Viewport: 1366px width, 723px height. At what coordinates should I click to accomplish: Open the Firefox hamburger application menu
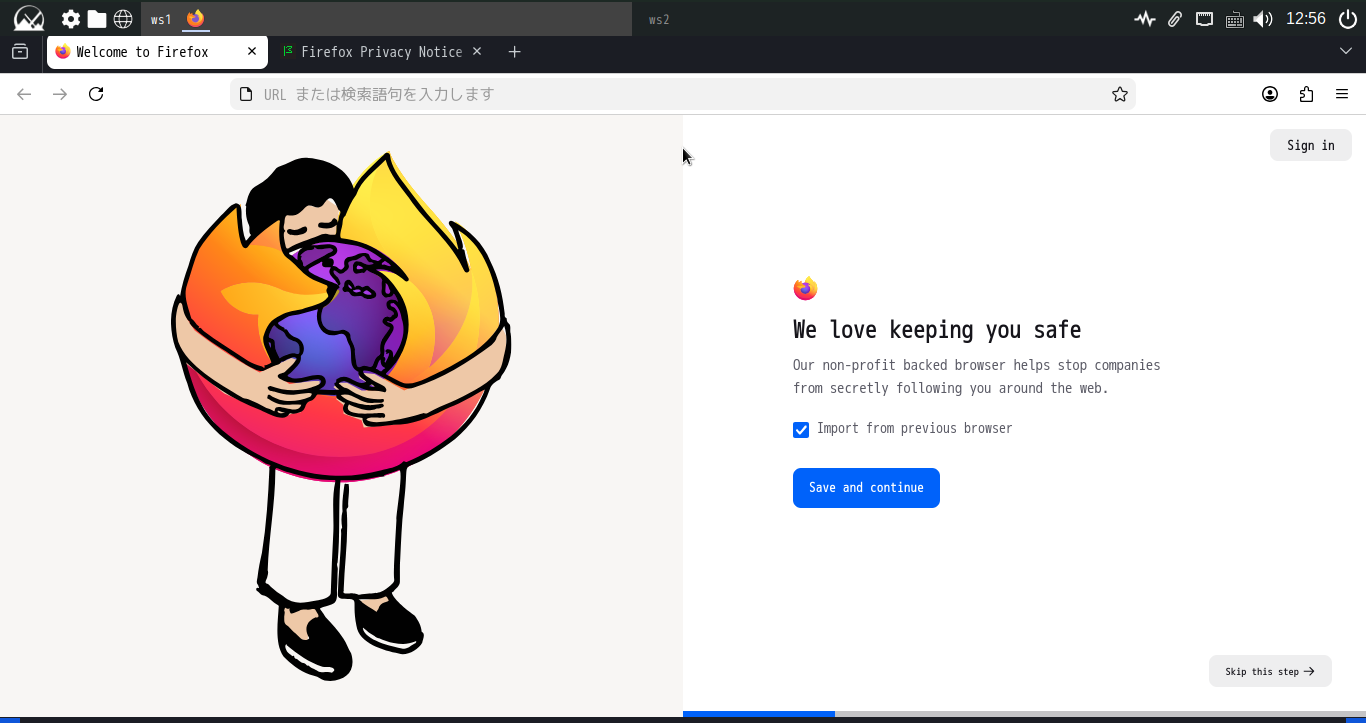pyautogui.click(x=1342, y=94)
